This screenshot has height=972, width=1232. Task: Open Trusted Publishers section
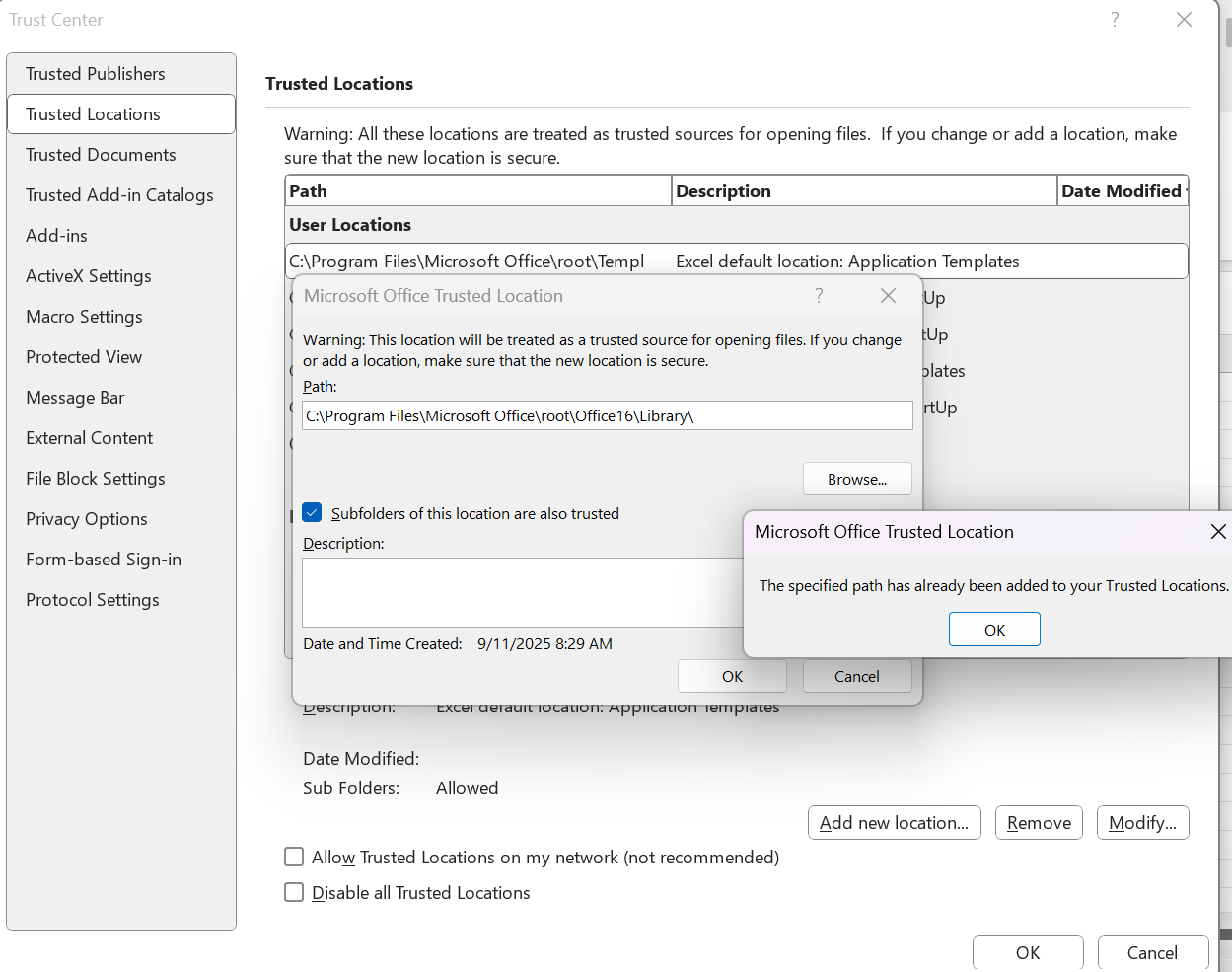pyautogui.click(x=120, y=74)
